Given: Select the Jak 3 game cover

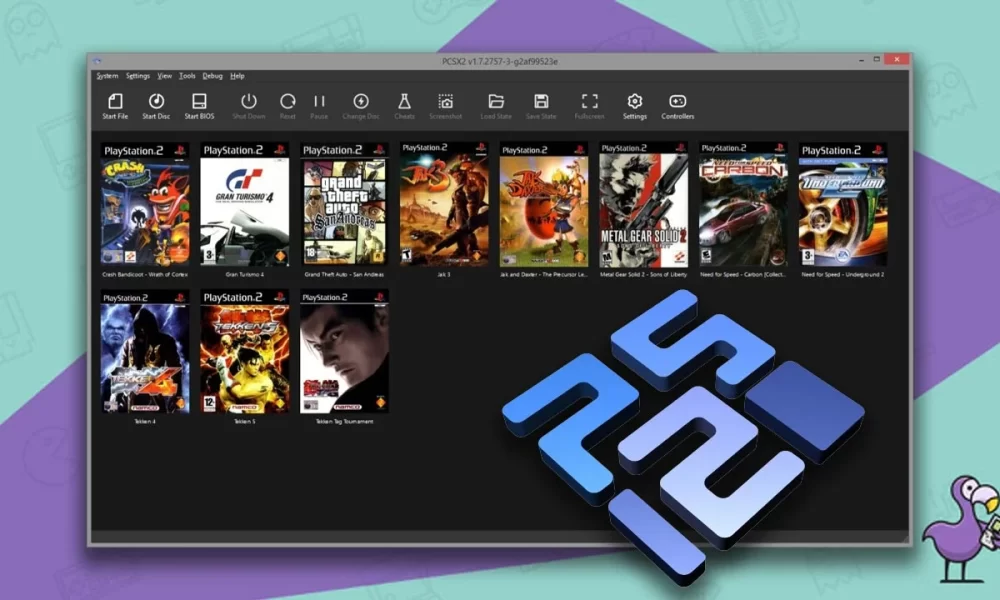Looking at the screenshot, I should point(444,204).
